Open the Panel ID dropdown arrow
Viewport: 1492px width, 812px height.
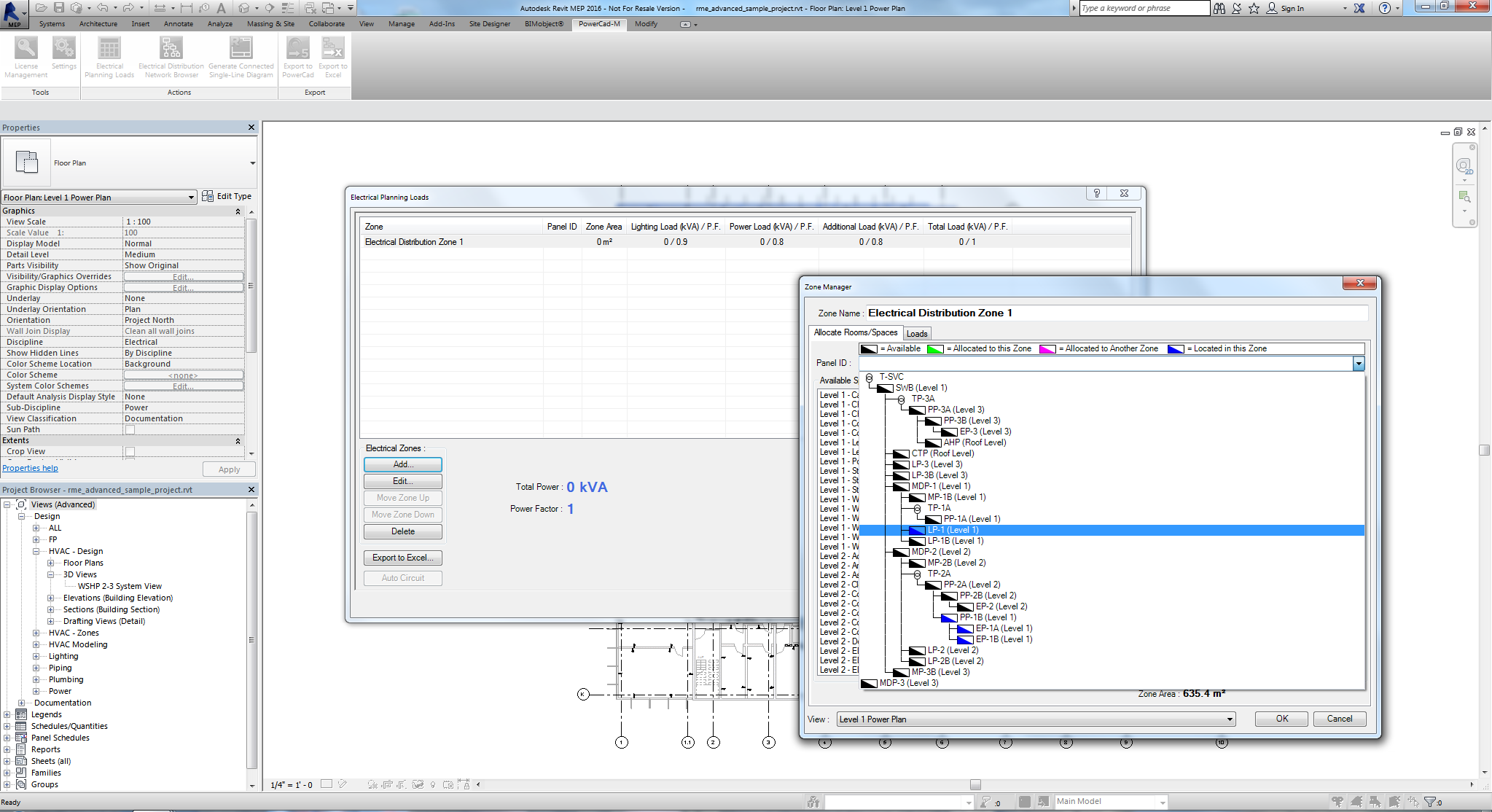[1358, 363]
